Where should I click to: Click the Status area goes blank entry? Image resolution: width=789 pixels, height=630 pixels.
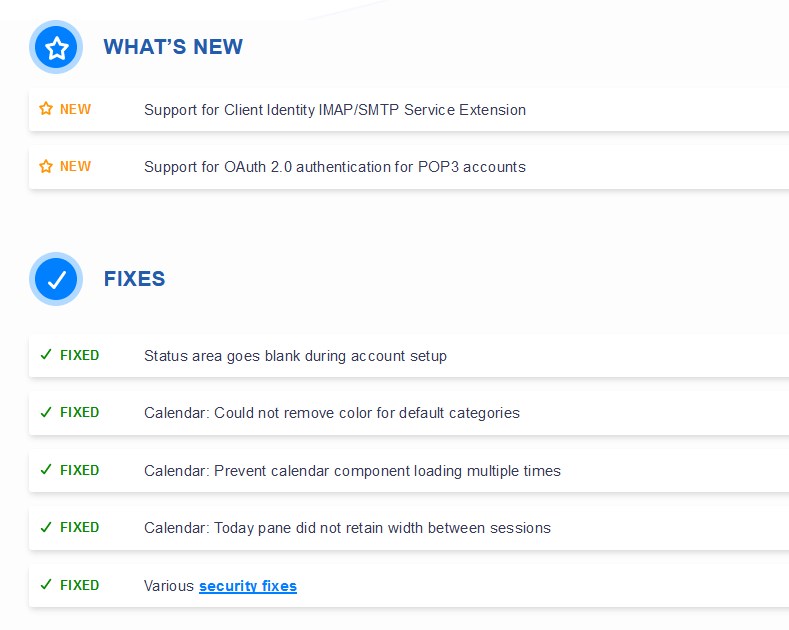coord(295,356)
